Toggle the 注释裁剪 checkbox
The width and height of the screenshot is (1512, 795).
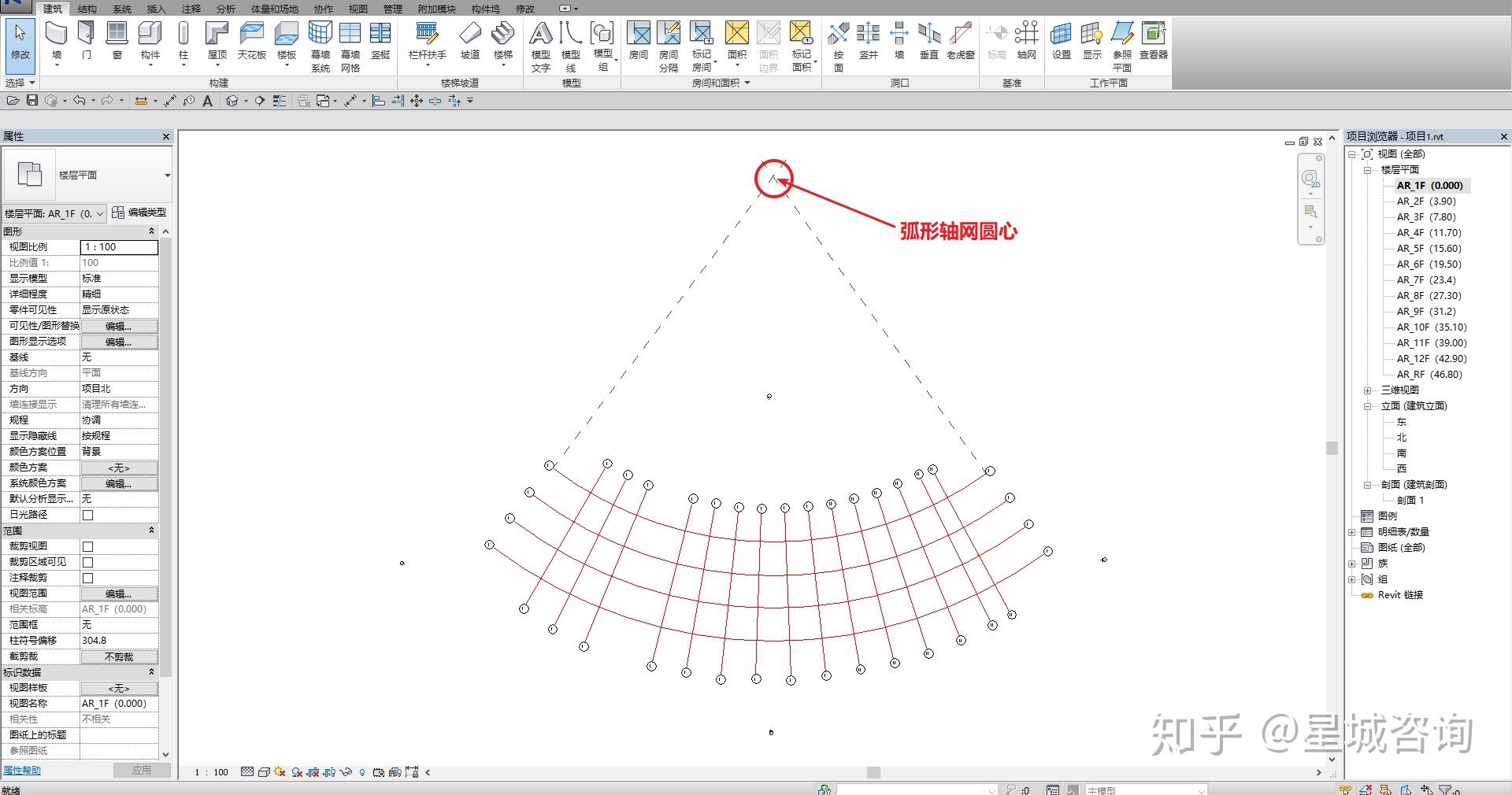(x=88, y=578)
